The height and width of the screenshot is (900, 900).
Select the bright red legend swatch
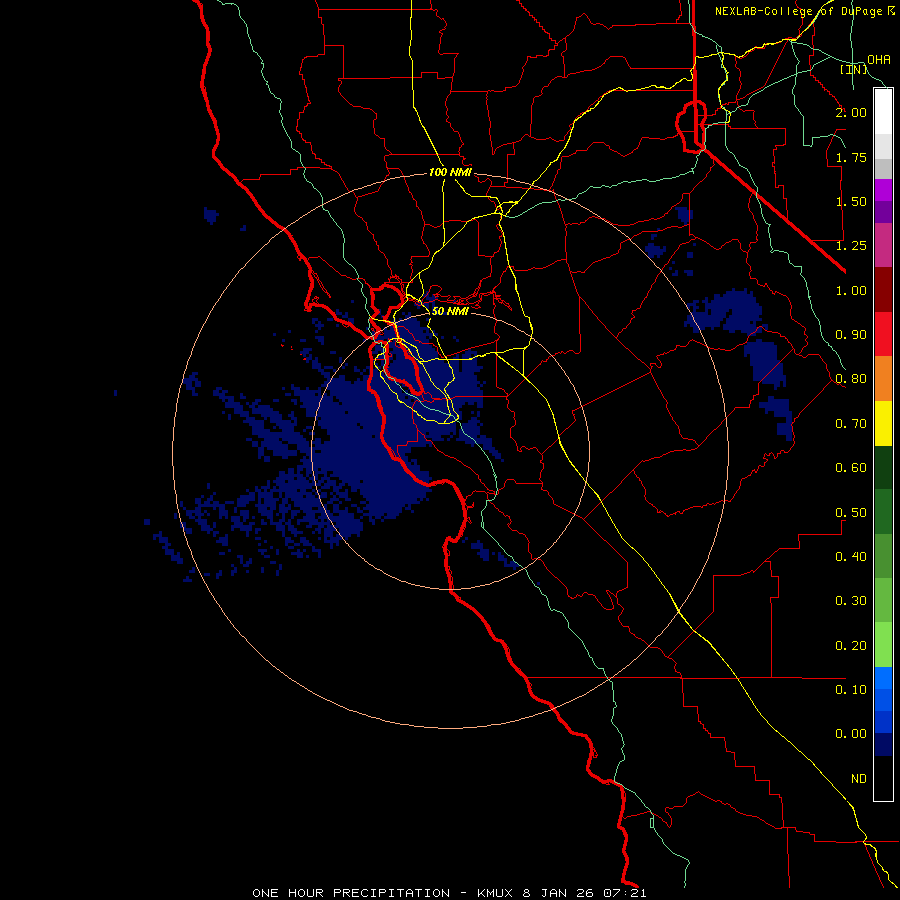pos(883,334)
